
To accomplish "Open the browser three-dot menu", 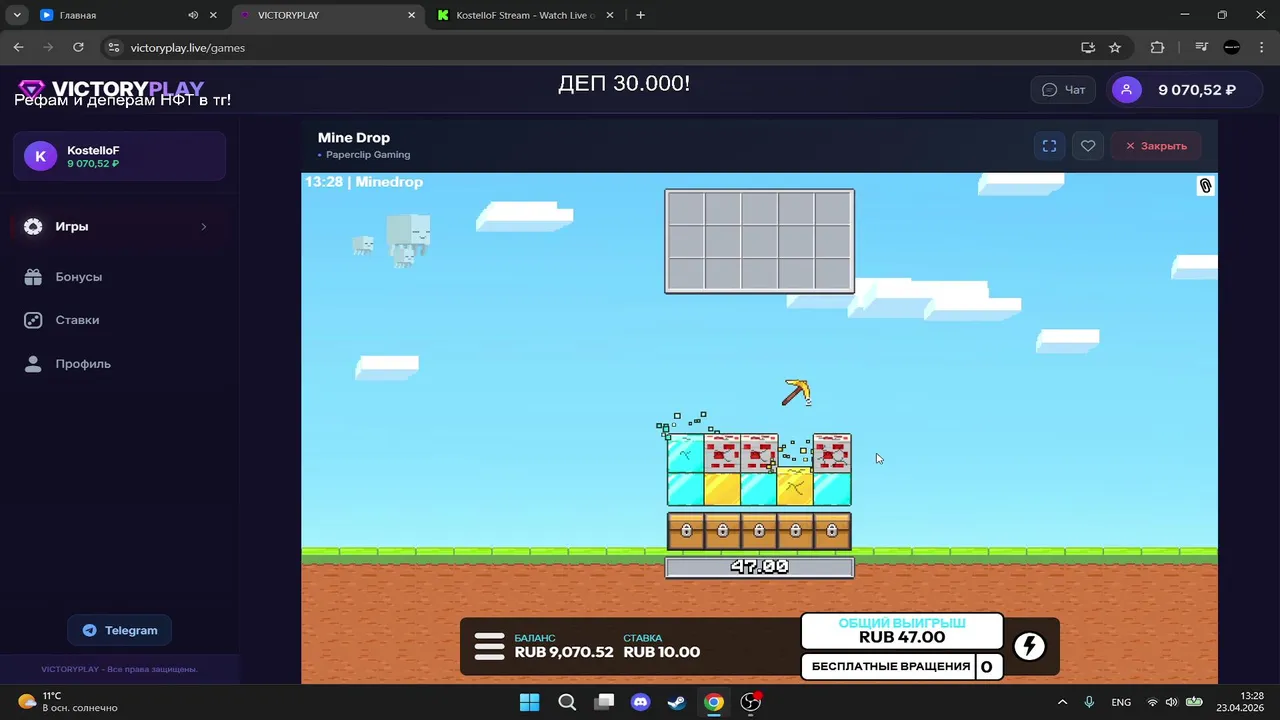I will [1261, 47].
